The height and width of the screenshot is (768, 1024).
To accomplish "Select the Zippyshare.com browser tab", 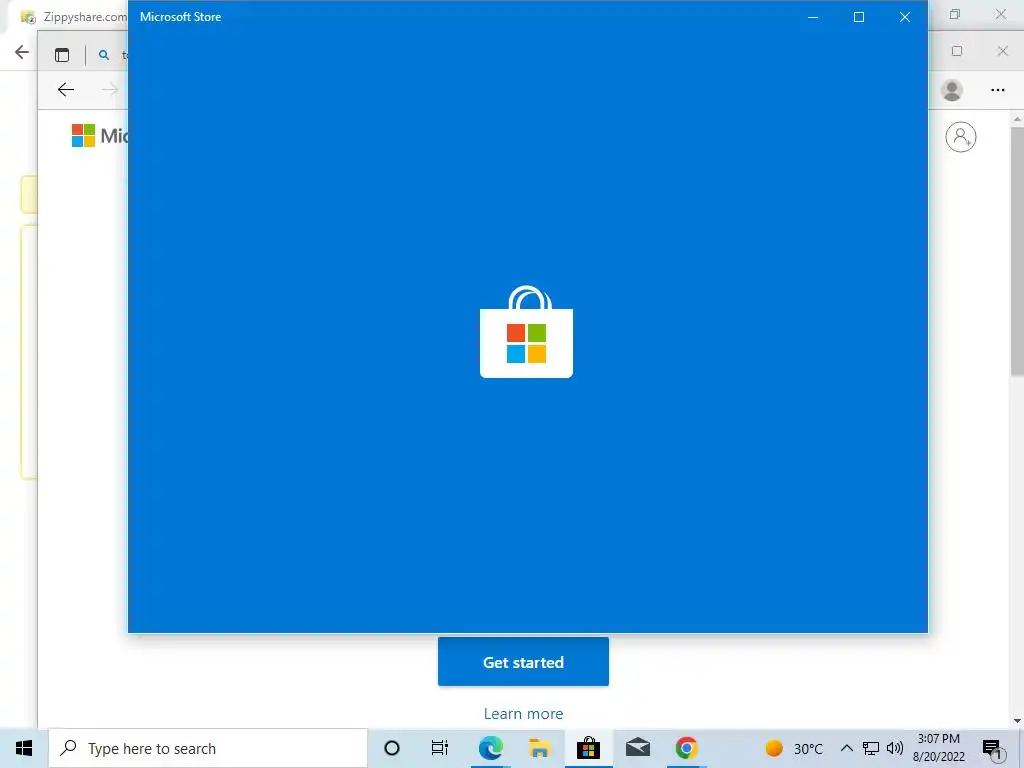I will (x=73, y=17).
